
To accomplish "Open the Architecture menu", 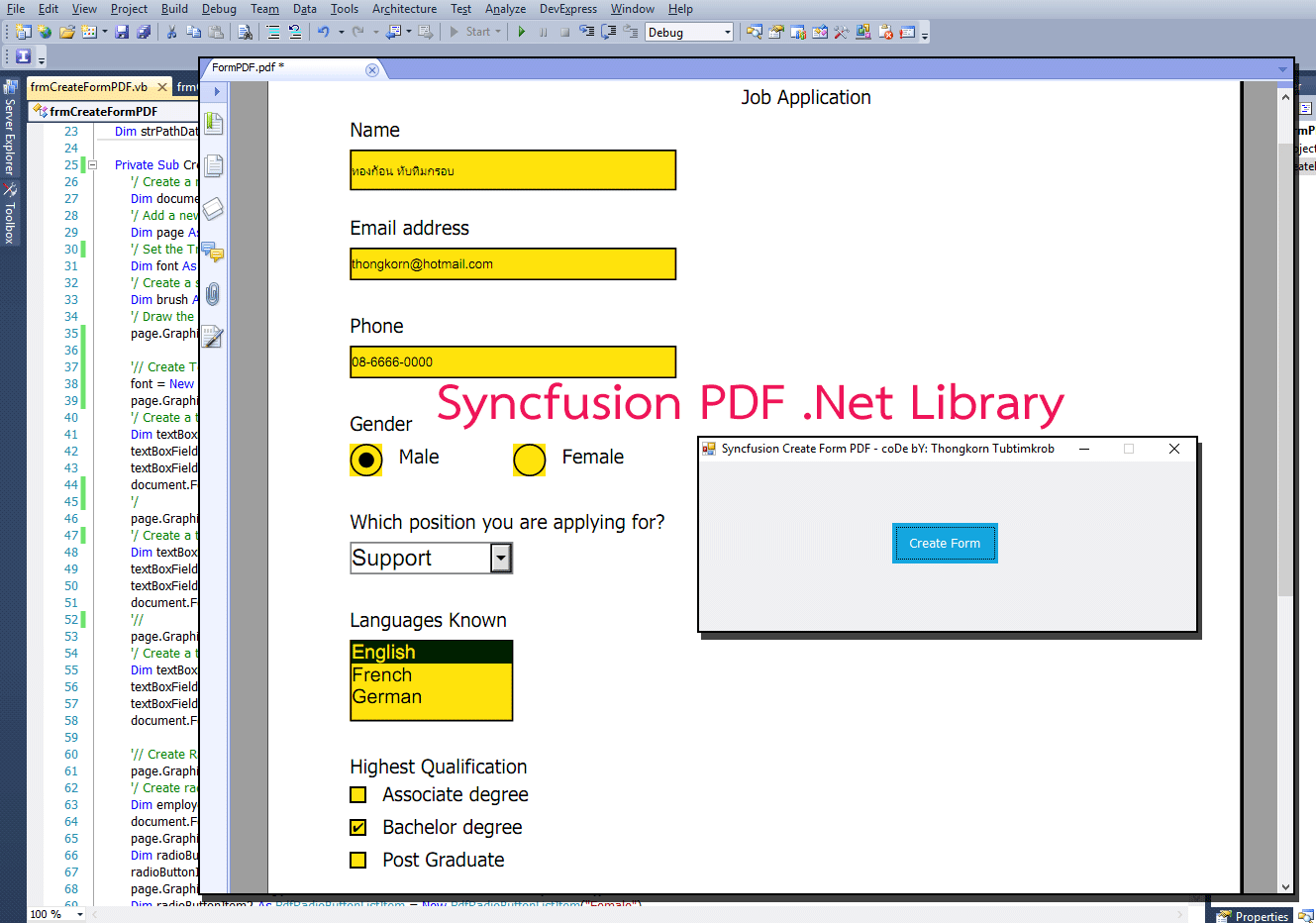I will point(404,9).
